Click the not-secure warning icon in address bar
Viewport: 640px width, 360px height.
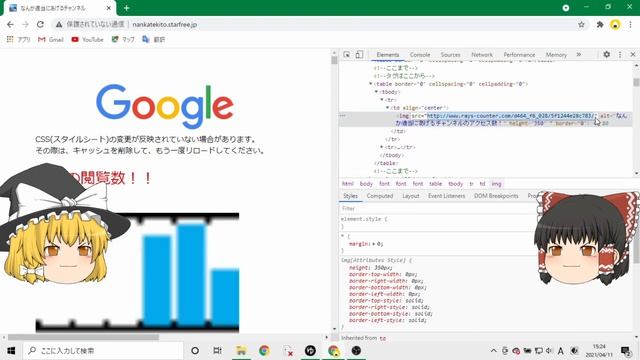tap(59, 24)
